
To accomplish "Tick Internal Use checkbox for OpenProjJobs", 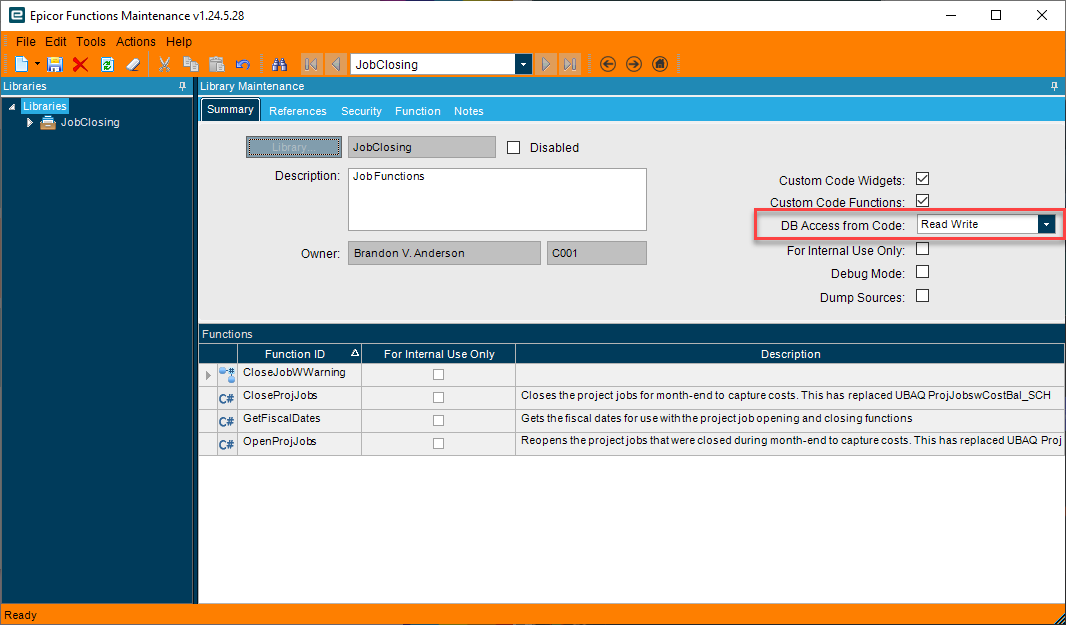I will pyautogui.click(x=439, y=443).
